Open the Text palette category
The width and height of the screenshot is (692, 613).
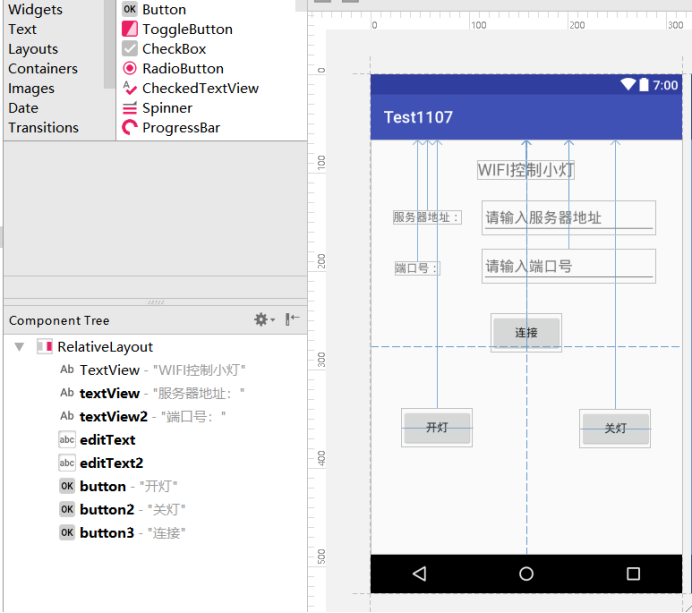22,29
